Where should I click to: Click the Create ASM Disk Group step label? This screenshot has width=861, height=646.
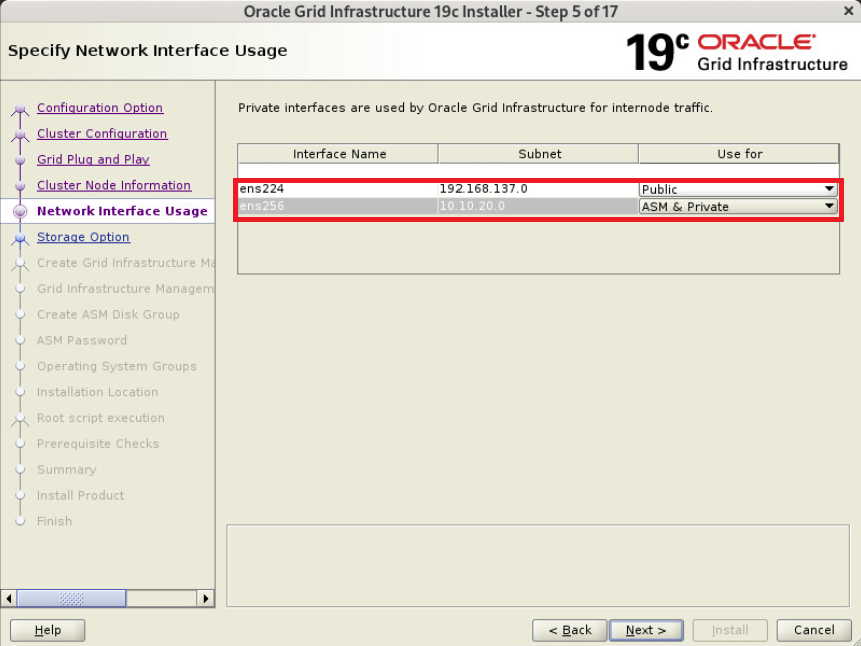coord(108,314)
